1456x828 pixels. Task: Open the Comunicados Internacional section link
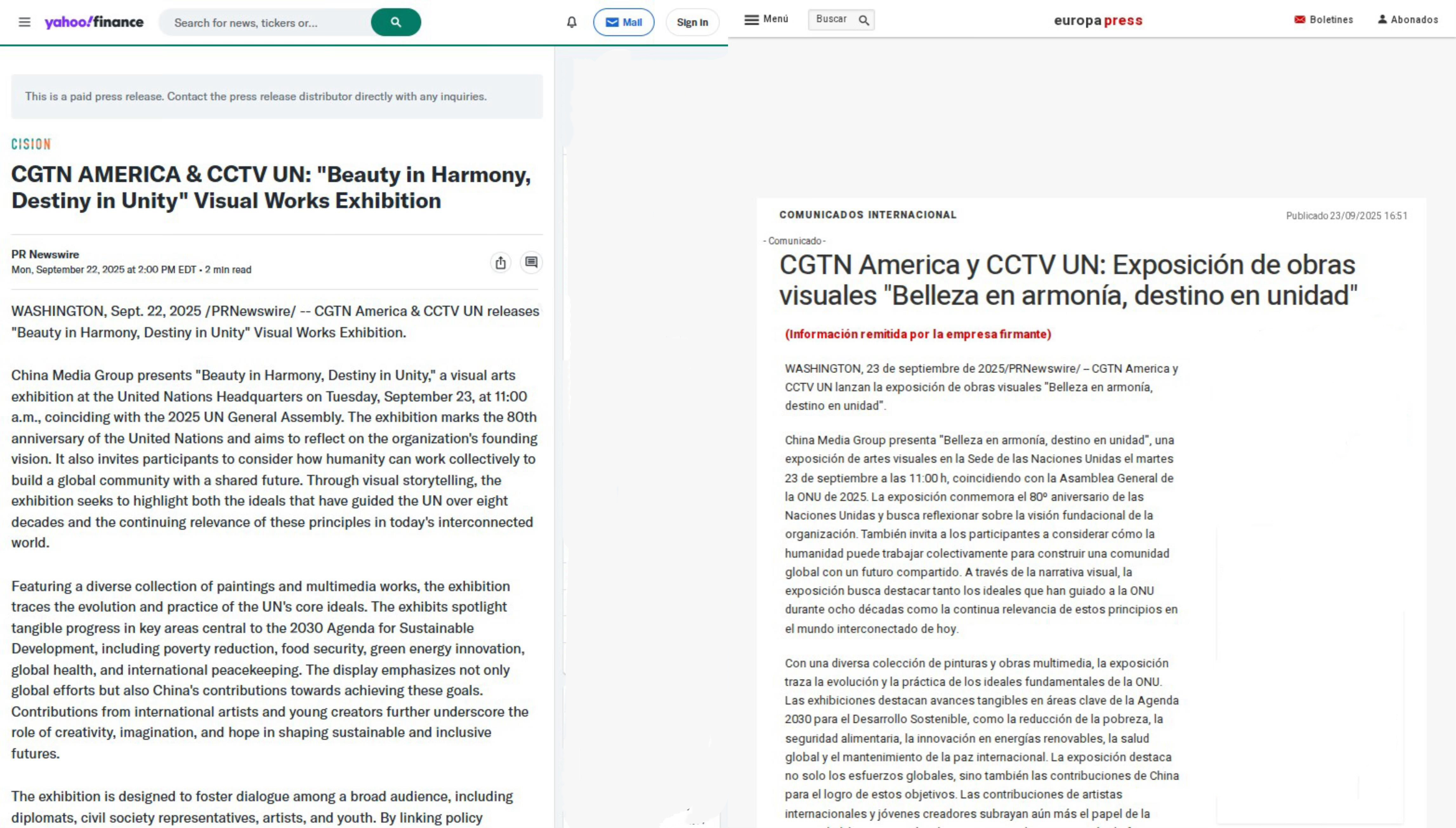pyautogui.click(x=868, y=215)
